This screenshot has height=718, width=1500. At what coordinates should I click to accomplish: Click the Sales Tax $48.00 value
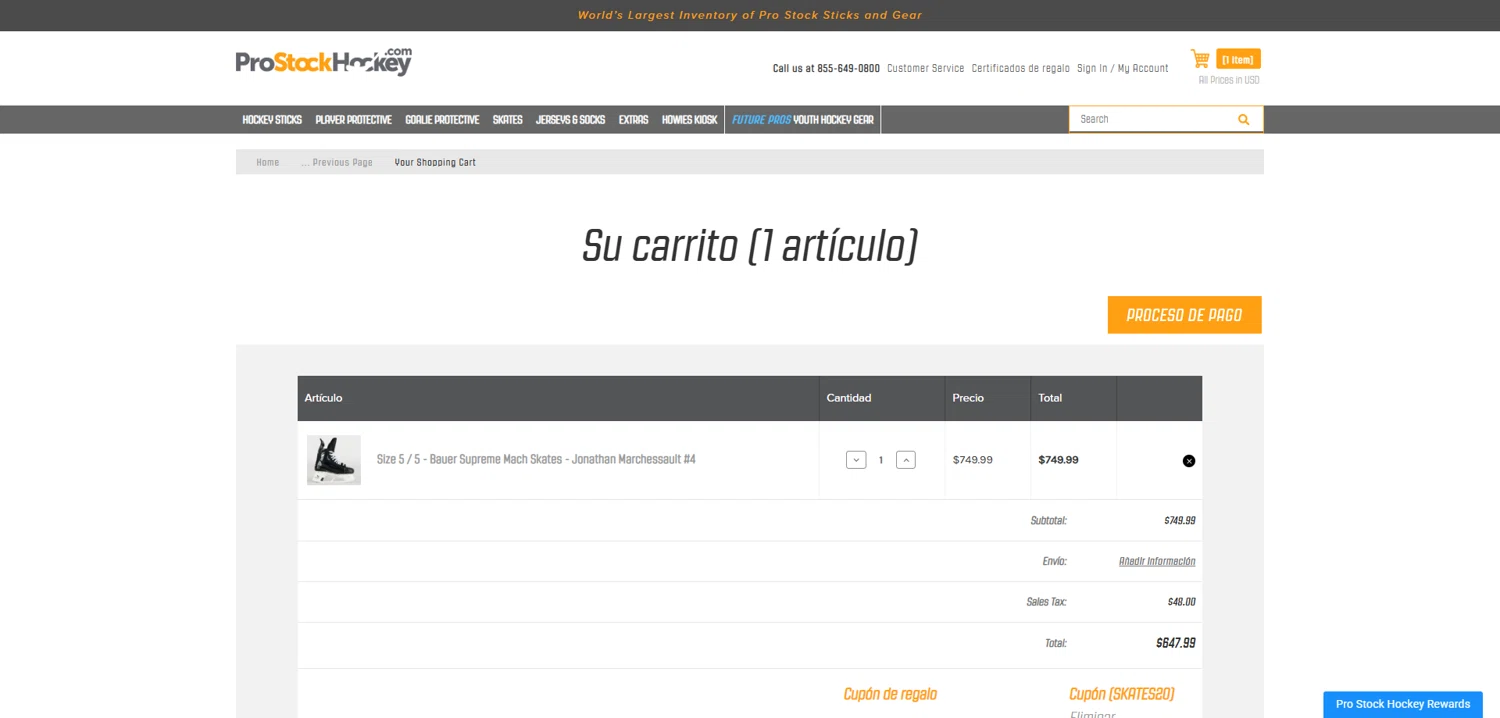(x=1182, y=602)
